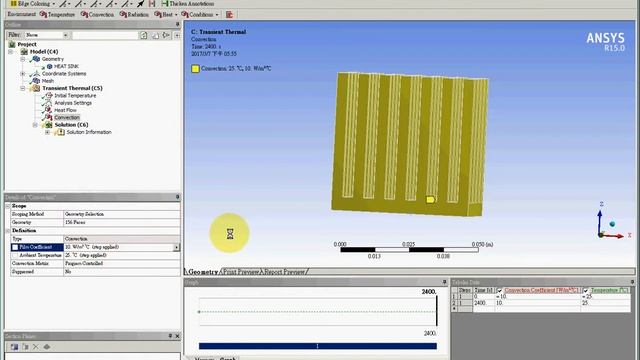Pin the Details of Convection panel
Image resolution: width=640 pixels, height=360 pixels.
[x=177, y=197]
